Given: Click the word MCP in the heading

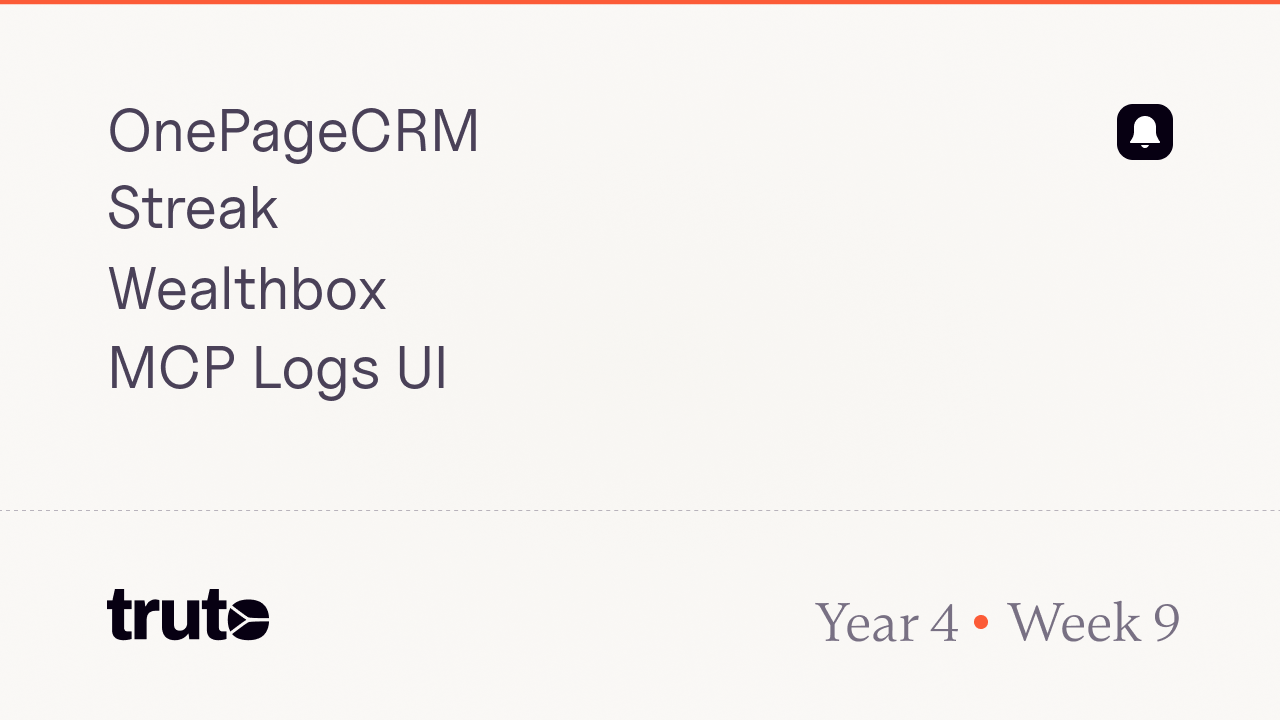Looking at the screenshot, I should (x=171, y=368).
